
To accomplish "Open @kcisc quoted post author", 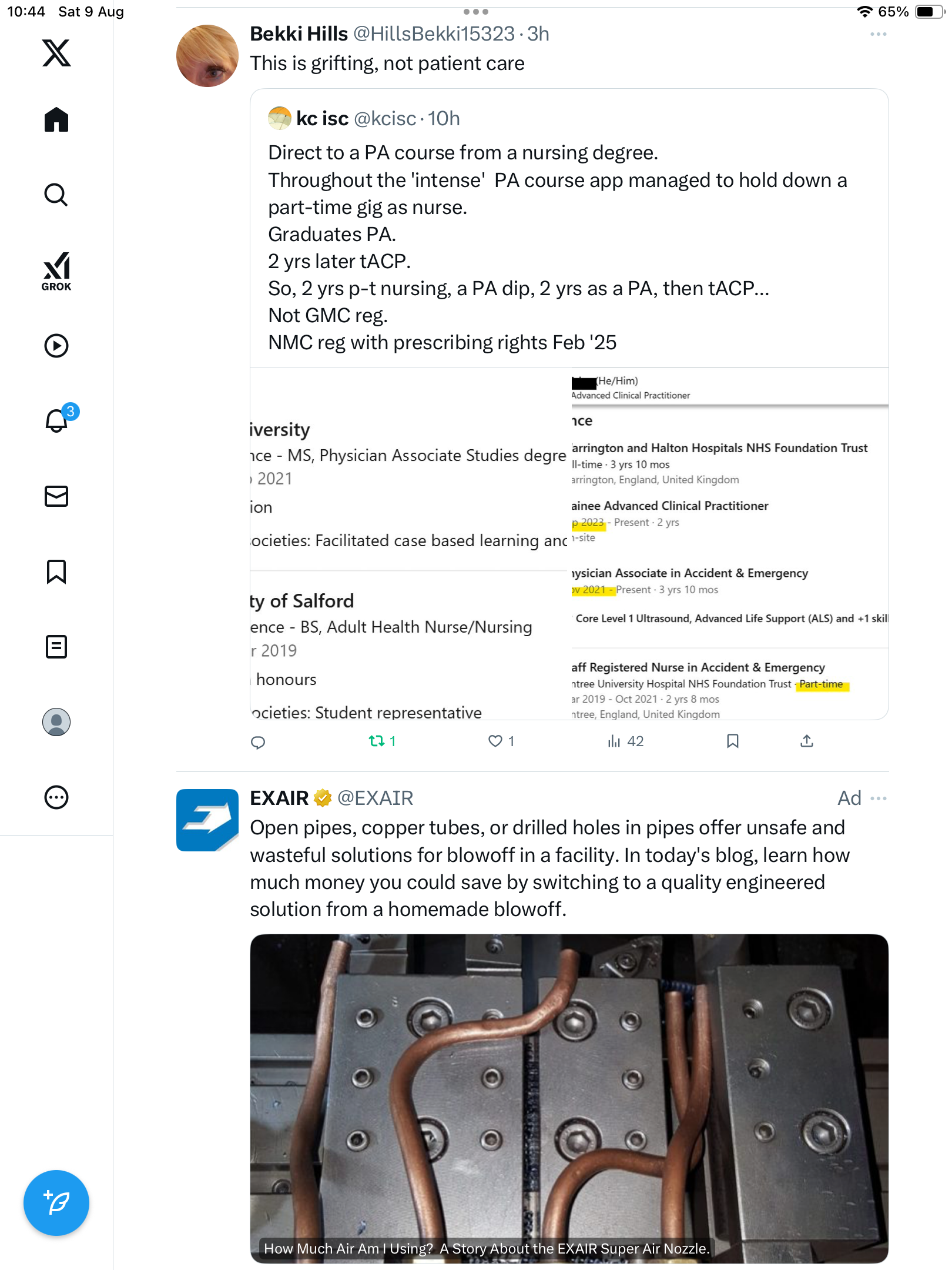I will point(322,119).
